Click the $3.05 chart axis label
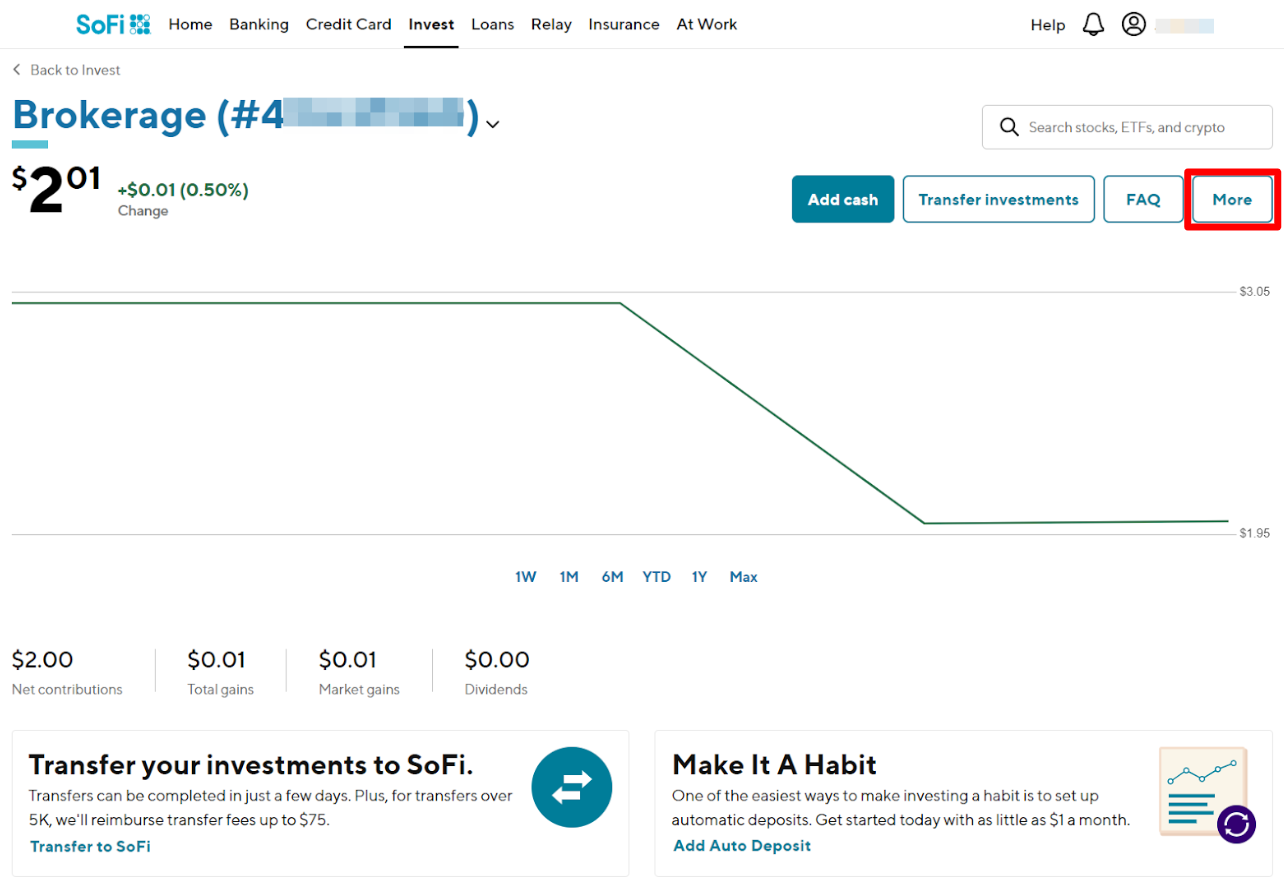Screen dimensions: 1284x891 click(x=1255, y=292)
